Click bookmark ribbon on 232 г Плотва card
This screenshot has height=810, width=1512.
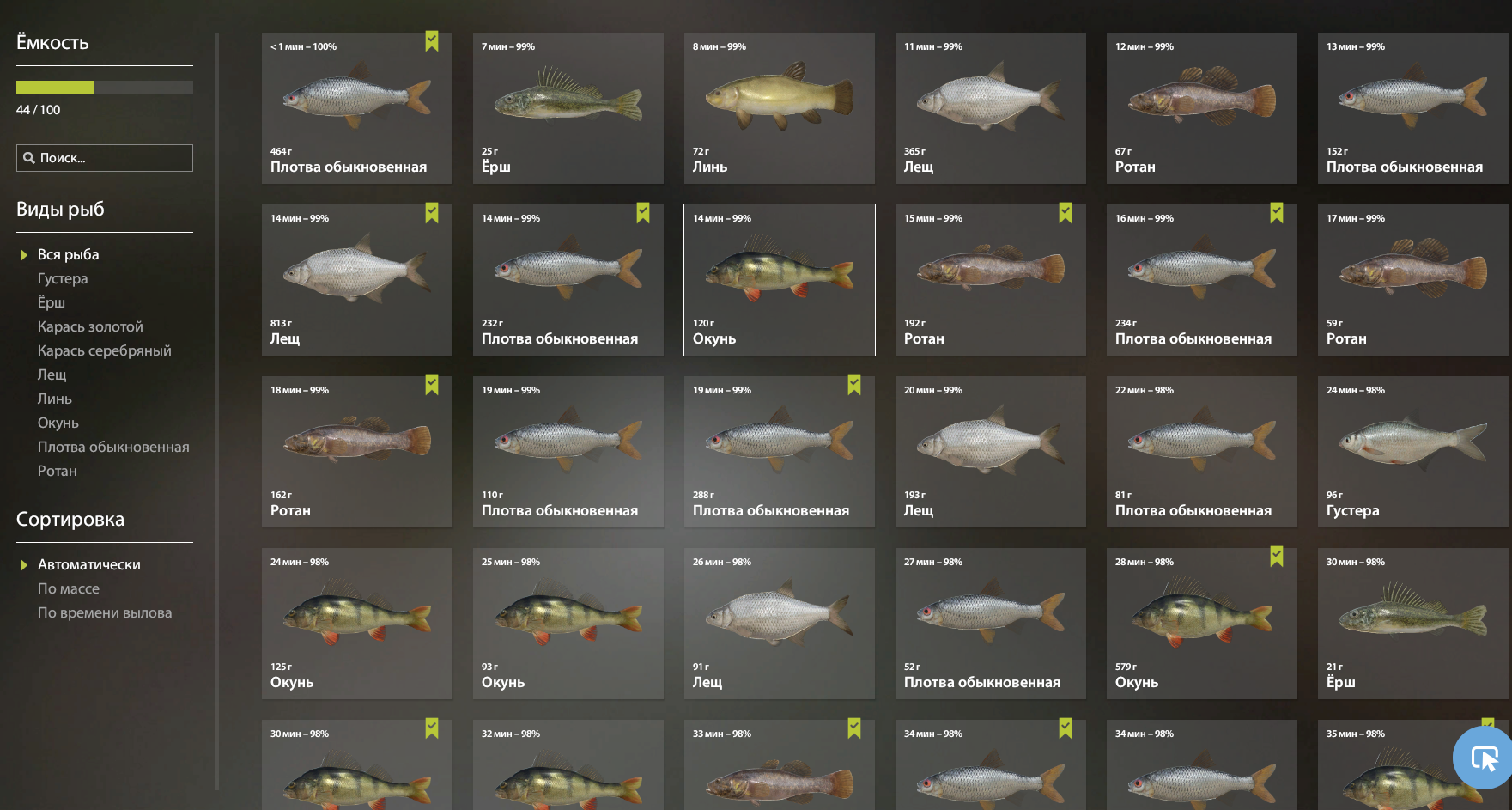point(643,213)
